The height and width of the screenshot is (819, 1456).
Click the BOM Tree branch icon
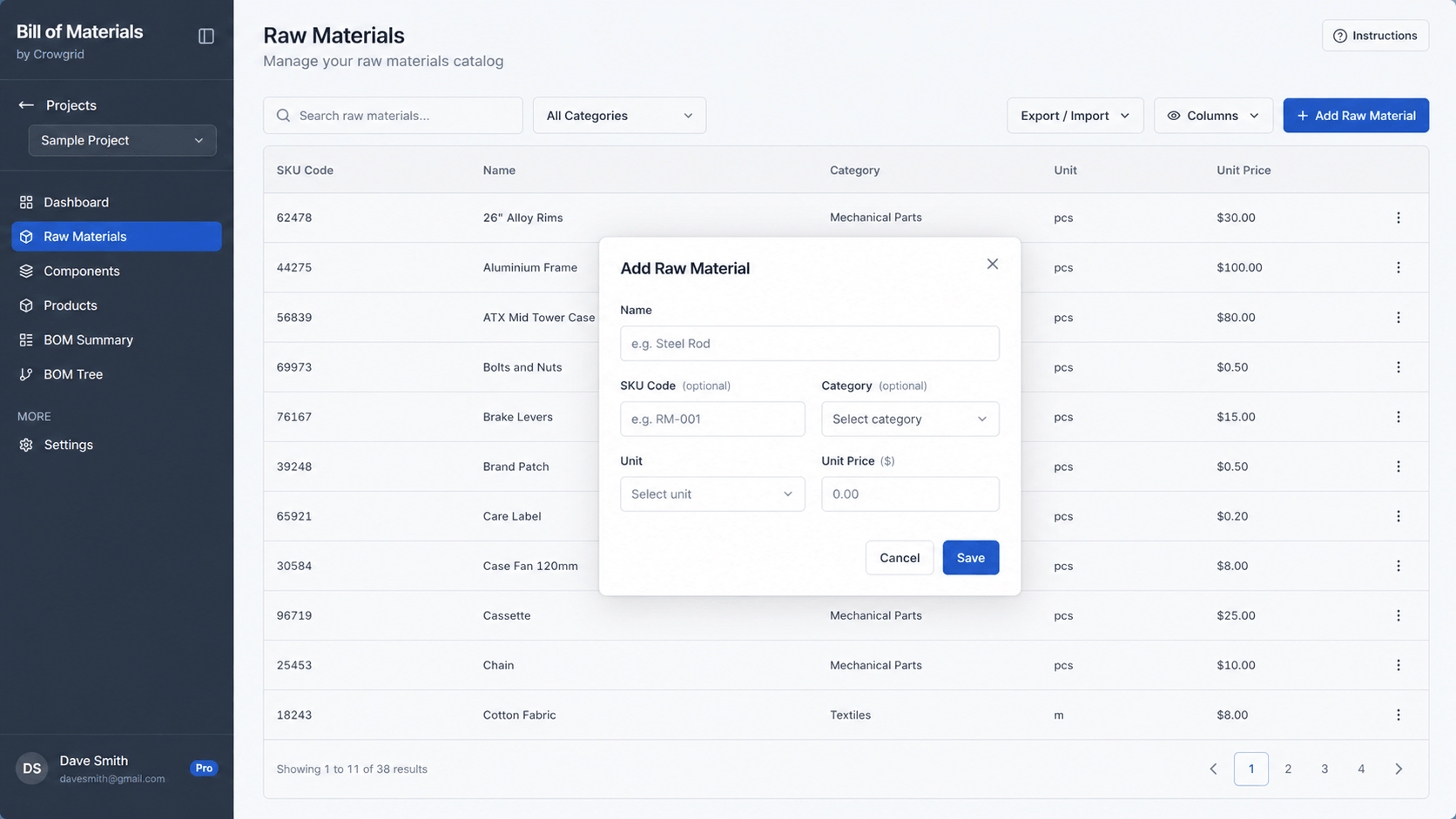26,374
